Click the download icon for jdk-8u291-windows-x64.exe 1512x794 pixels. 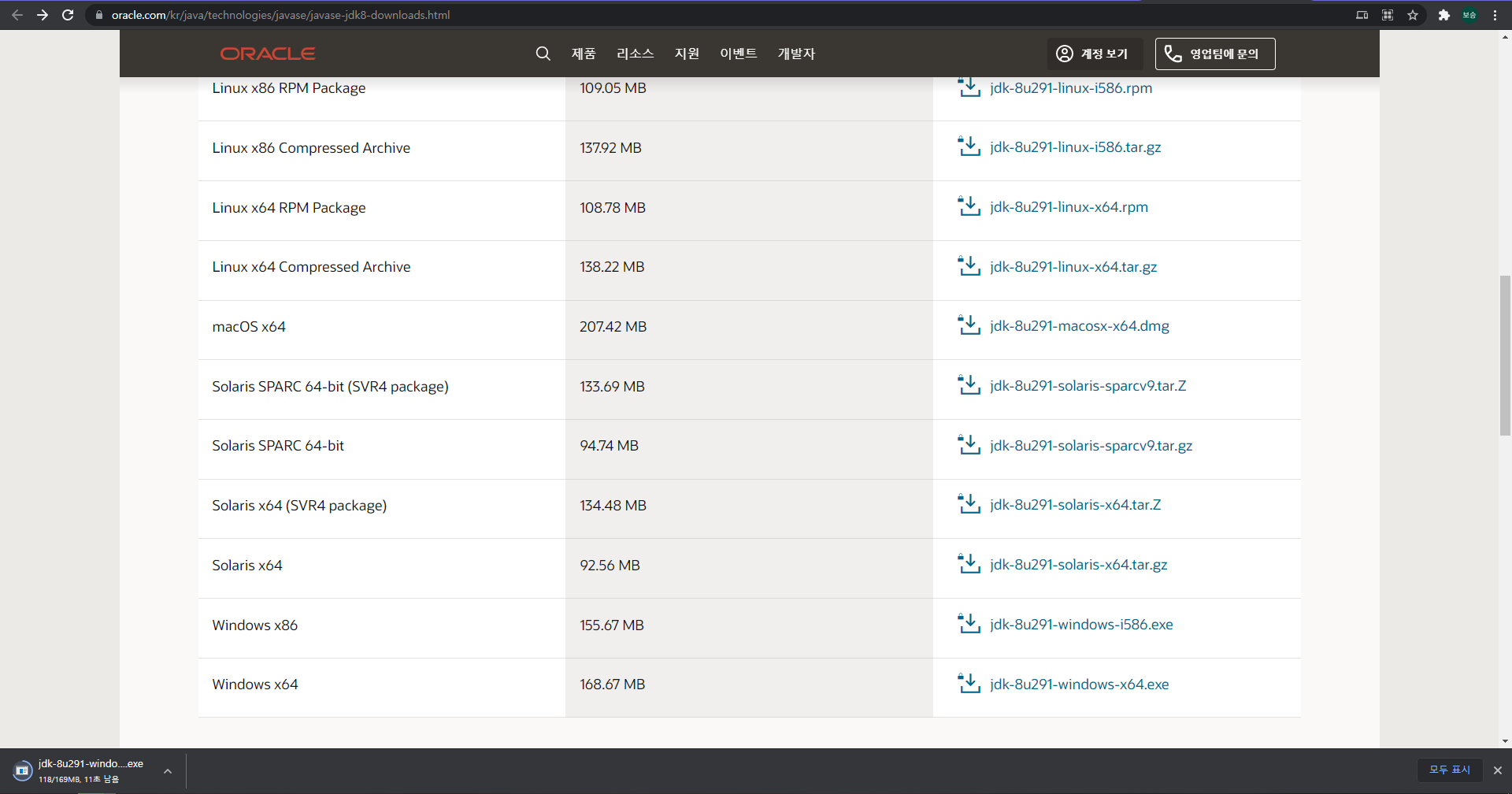pyautogui.click(x=969, y=684)
